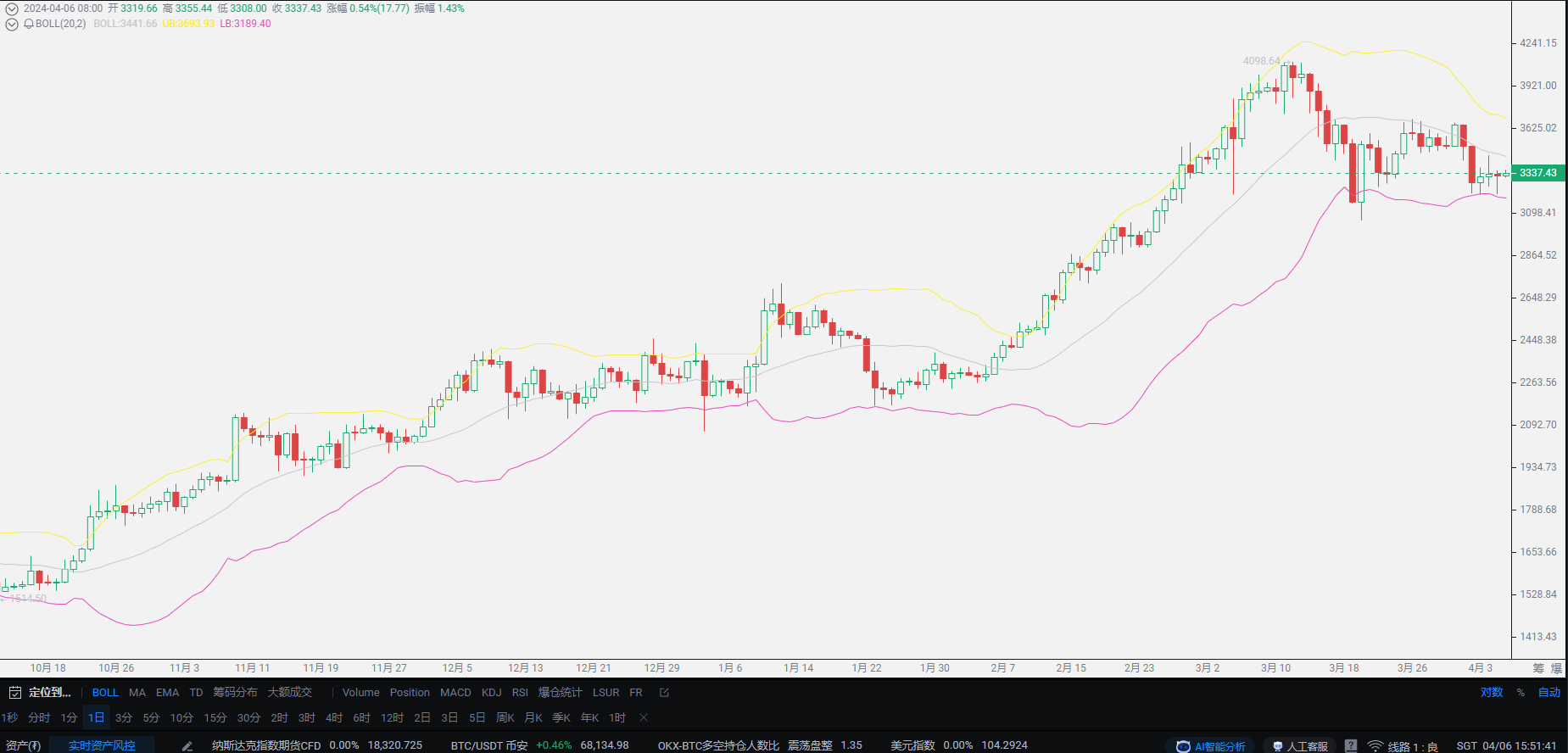
Task: Select the 3分 interval
Action: 124,717
